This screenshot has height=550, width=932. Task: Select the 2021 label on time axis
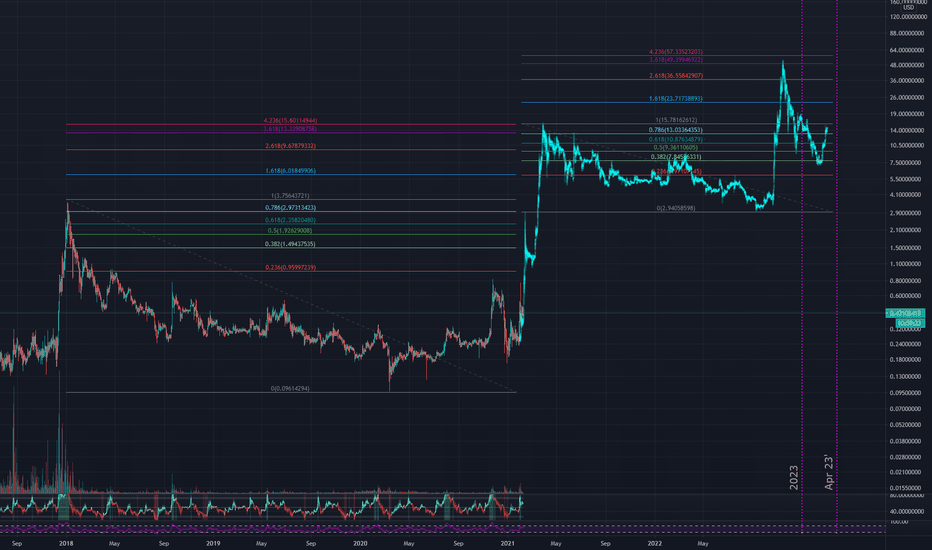507,543
